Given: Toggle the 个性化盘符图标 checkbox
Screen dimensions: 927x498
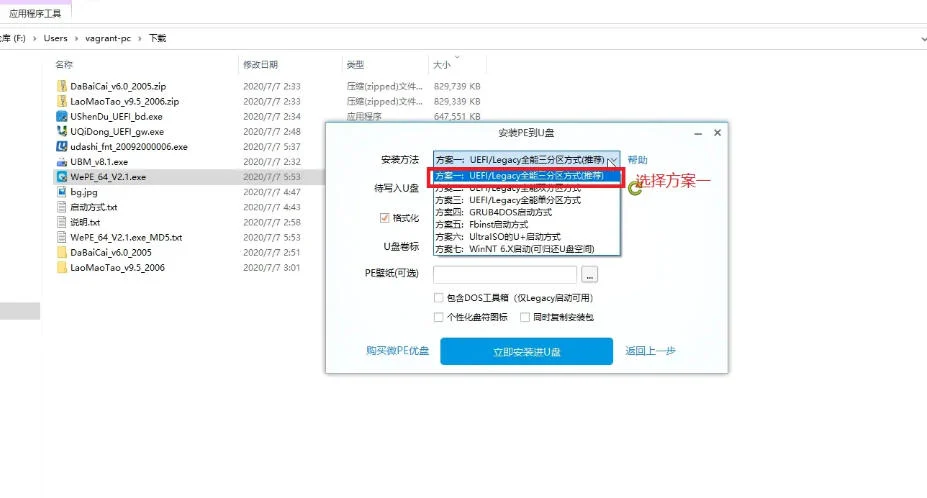Looking at the screenshot, I should [x=439, y=317].
